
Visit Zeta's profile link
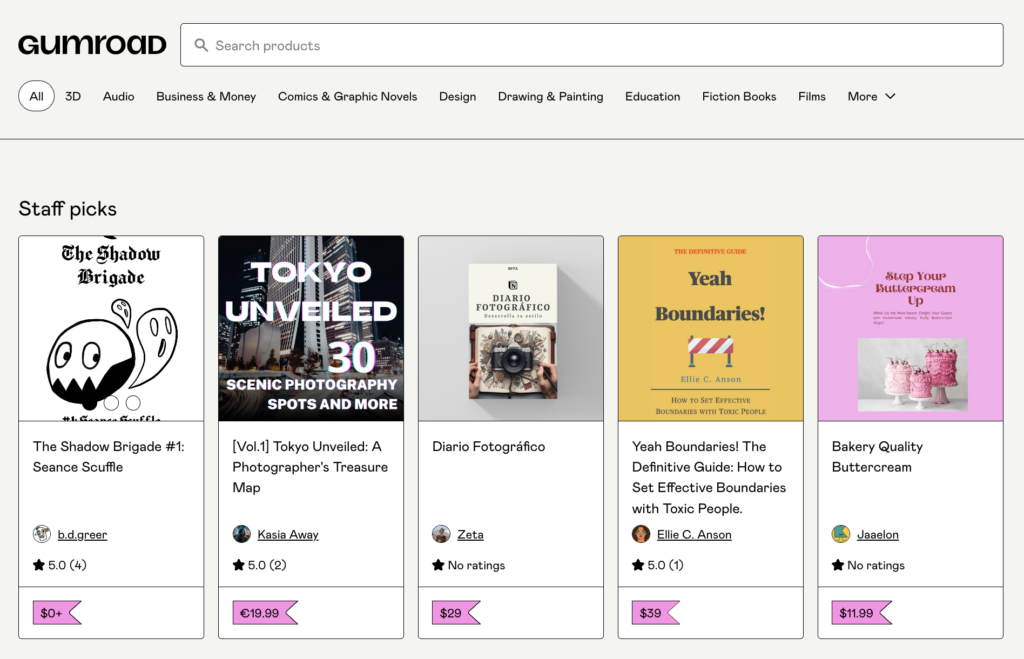(x=470, y=534)
